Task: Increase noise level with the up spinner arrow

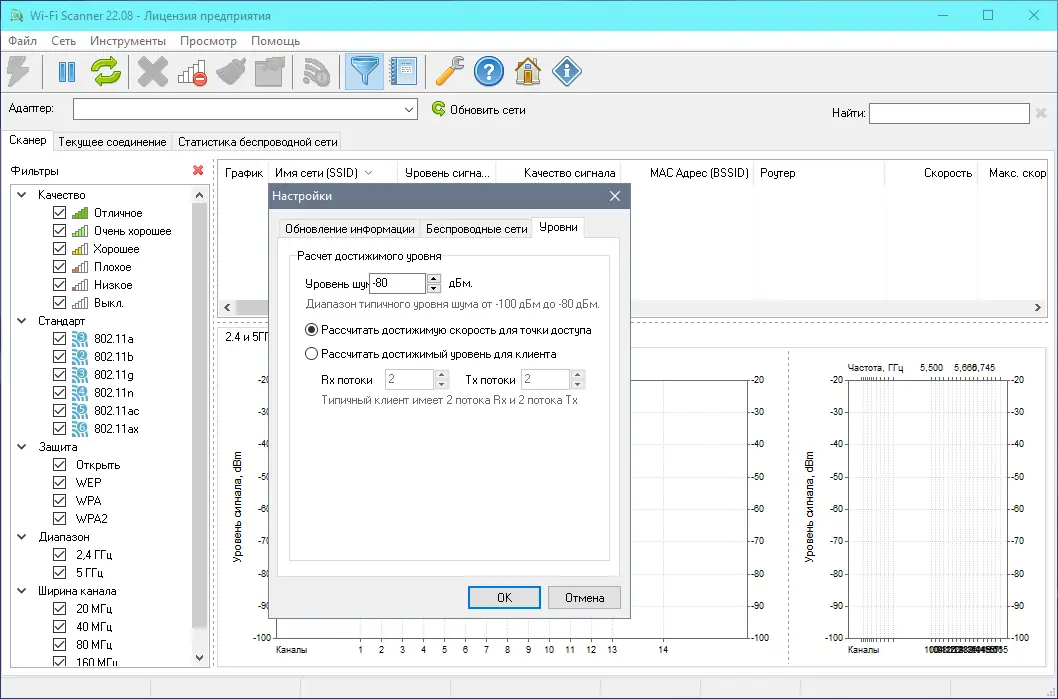Action: (434, 278)
